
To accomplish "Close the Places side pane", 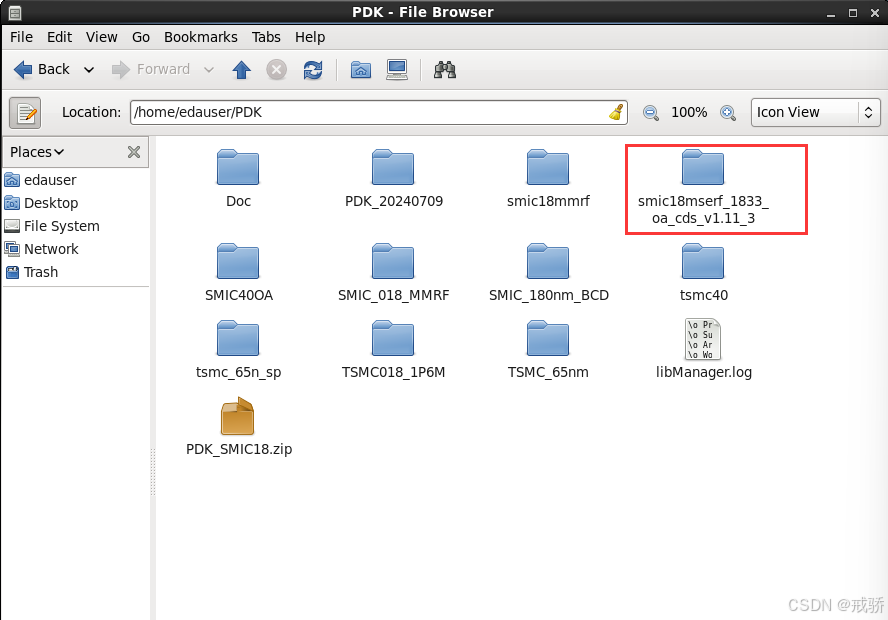I will tap(134, 152).
